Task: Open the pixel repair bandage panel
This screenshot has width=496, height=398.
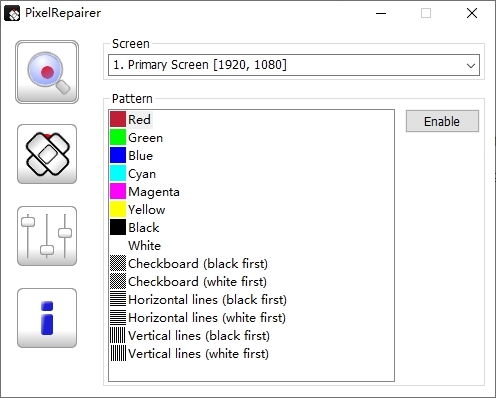Action: pyautogui.click(x=47, y=154)
